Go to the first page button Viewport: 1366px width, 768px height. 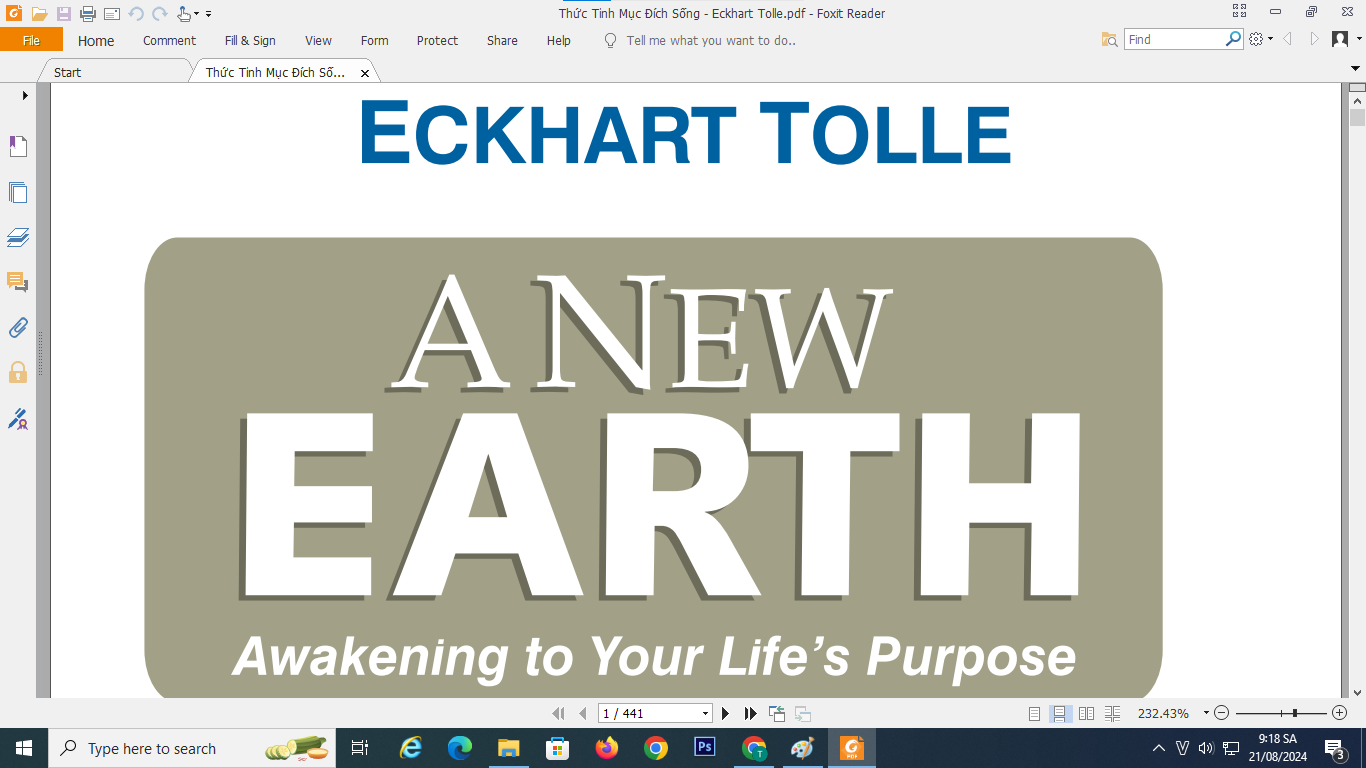point(558,713)
